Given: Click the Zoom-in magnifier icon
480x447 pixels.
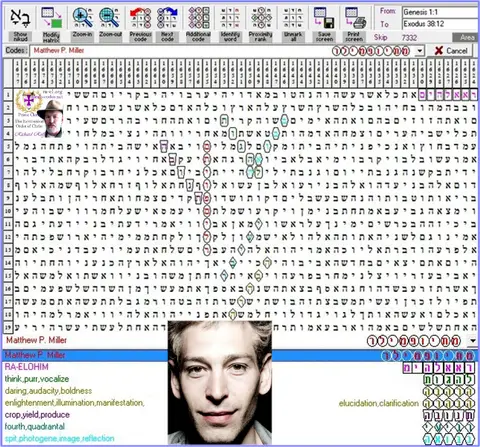Looking at the screenshot, I should pos(82,18).
